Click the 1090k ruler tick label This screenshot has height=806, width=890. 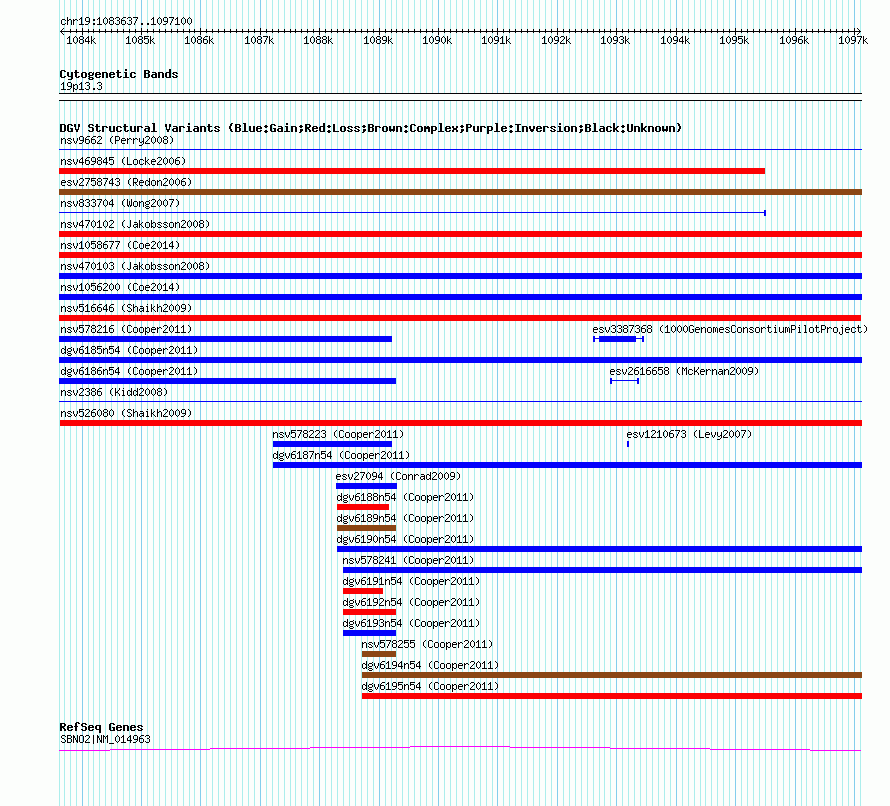[x=436, y=40]
